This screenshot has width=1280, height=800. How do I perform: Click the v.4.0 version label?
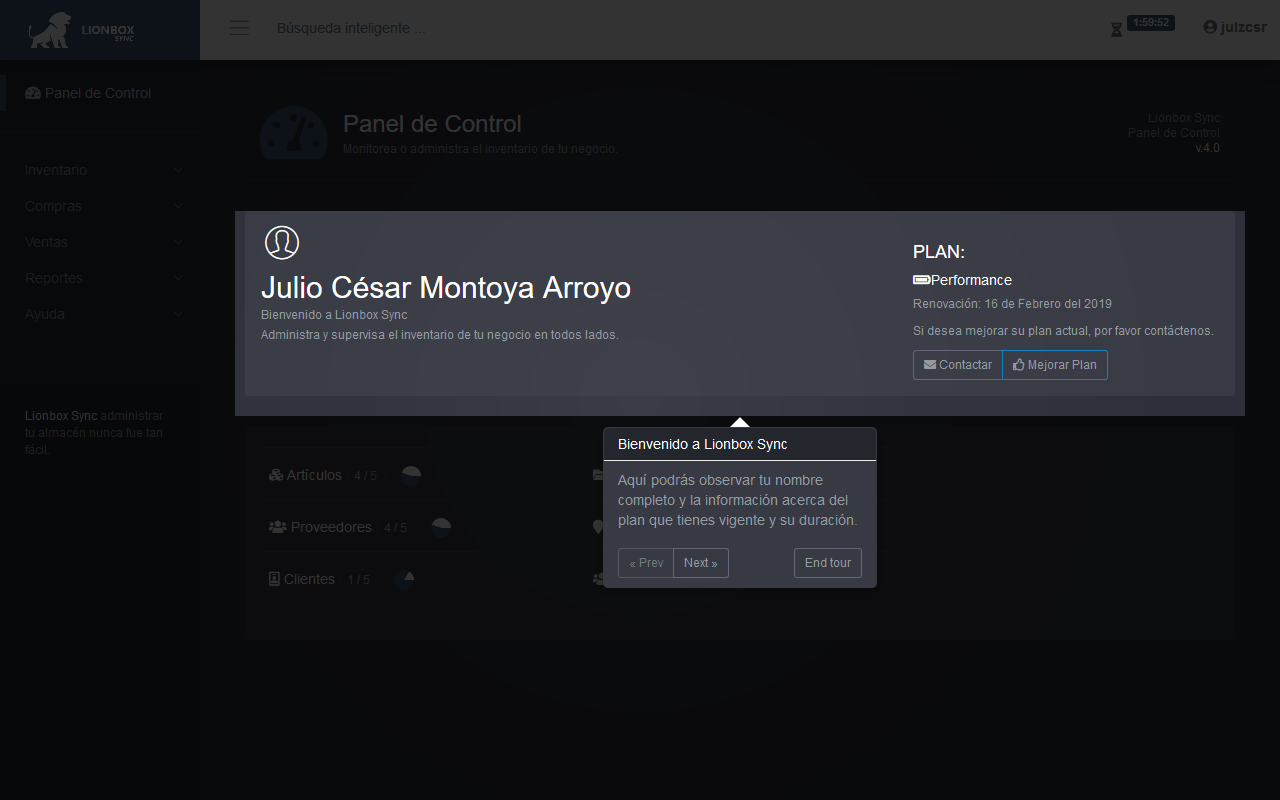tap(1207, 148)
